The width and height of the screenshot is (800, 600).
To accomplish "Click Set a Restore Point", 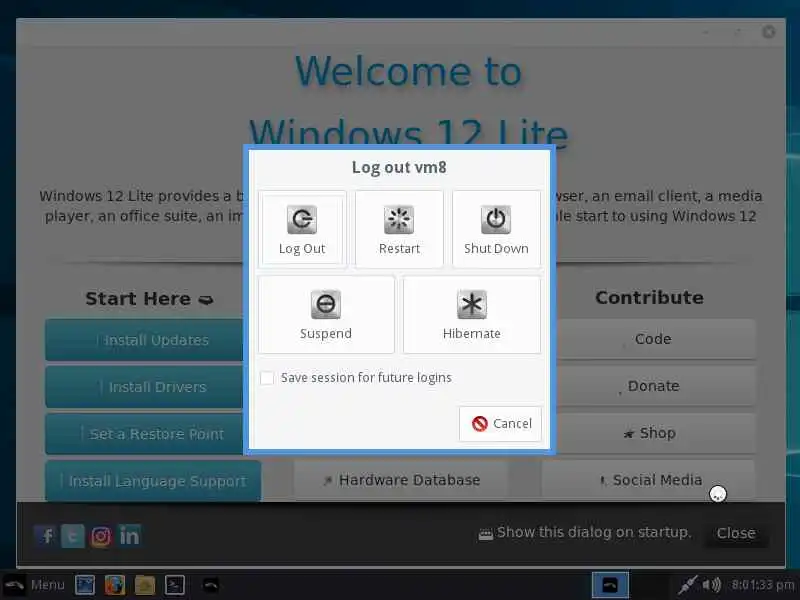I will pyautogui.click(x=144, y=434).
